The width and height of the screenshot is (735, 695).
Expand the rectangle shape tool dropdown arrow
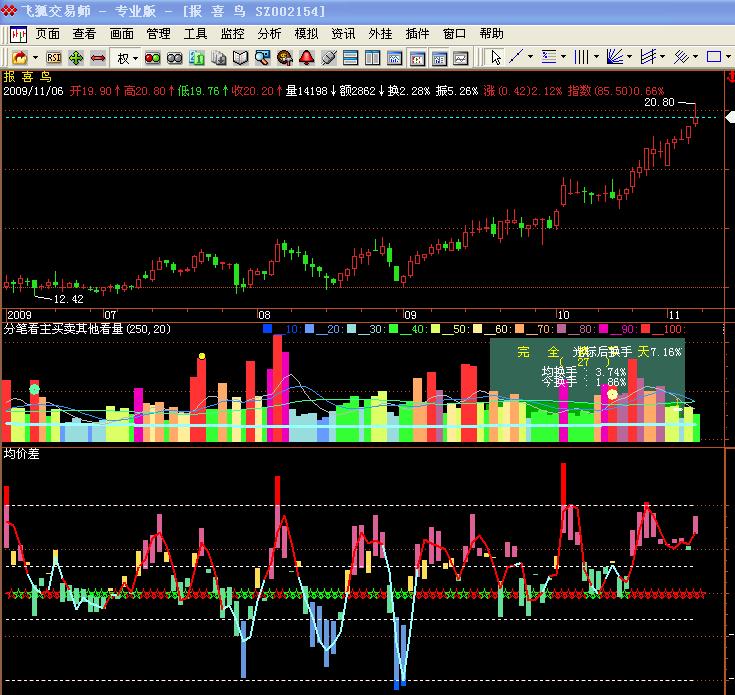pos(728,57)
